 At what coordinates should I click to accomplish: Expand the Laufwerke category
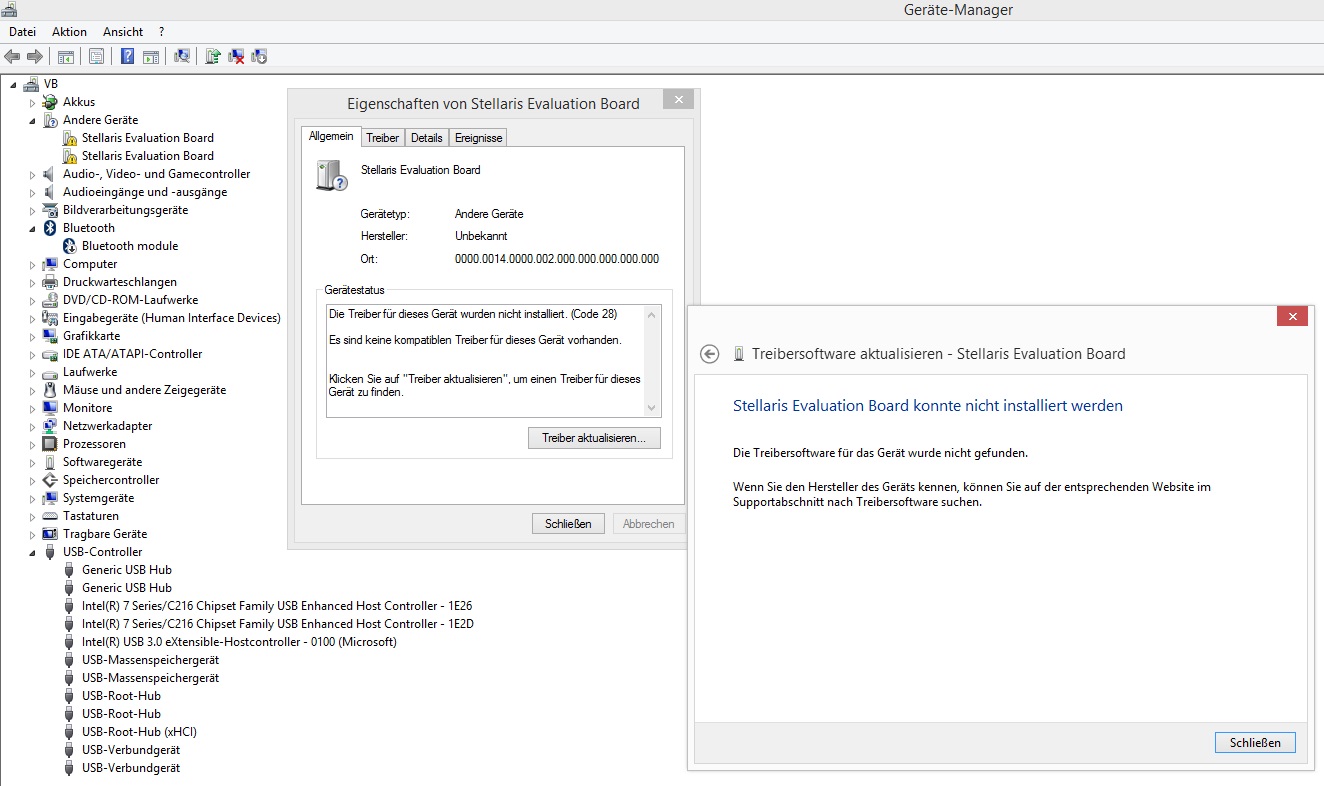pyautogui.click(x=32, y=372)
